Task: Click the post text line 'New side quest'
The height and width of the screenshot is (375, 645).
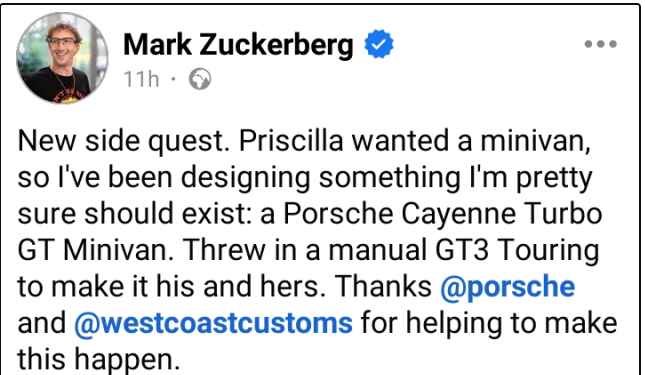Action: (124, 142)
